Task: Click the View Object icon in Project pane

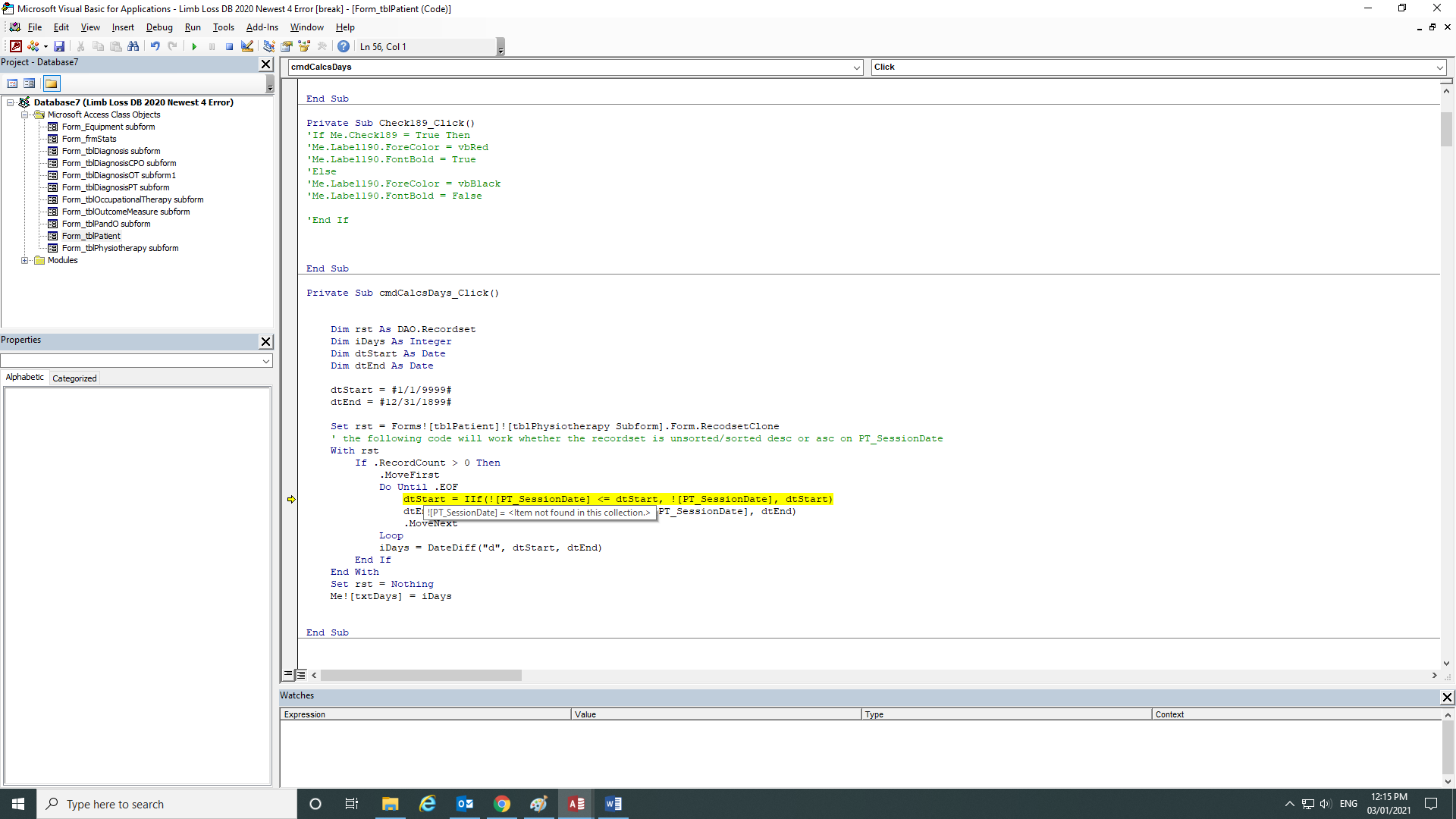Action: (x=30, y=83)
